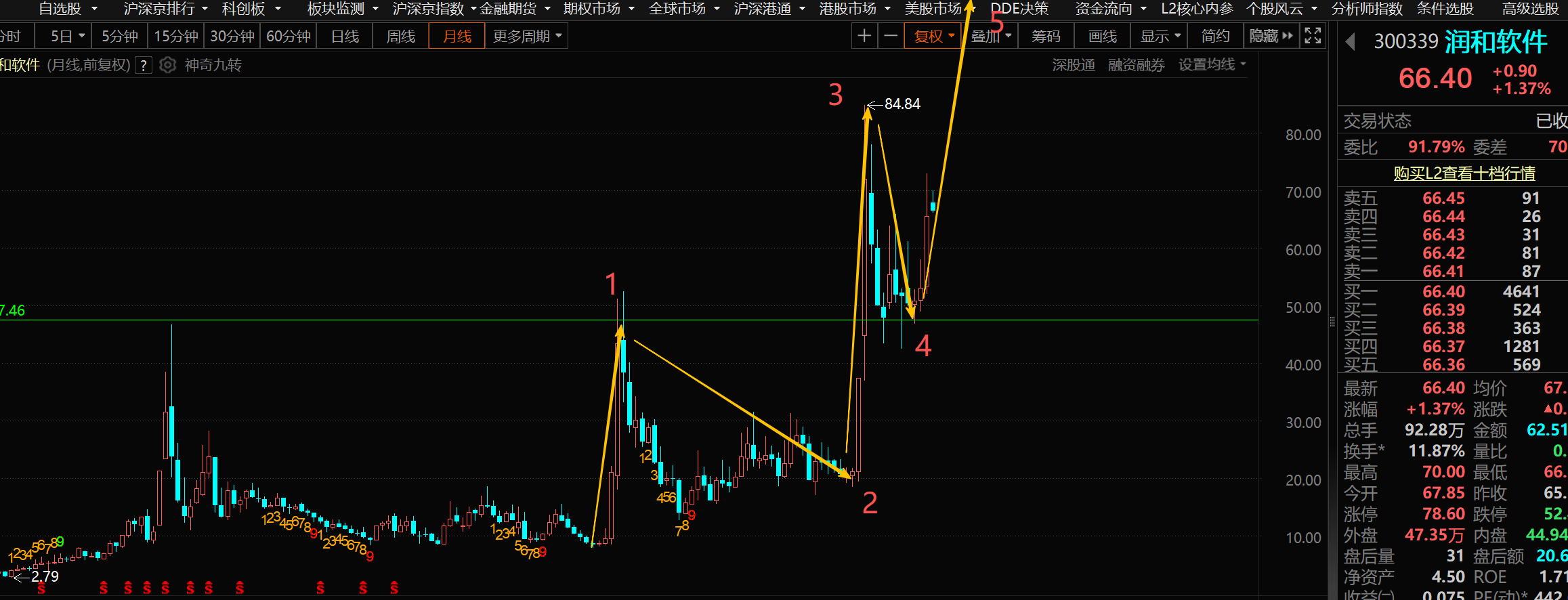Switch to 日线 daily chart
1568x600 pixels.
(x=345, y=36)
